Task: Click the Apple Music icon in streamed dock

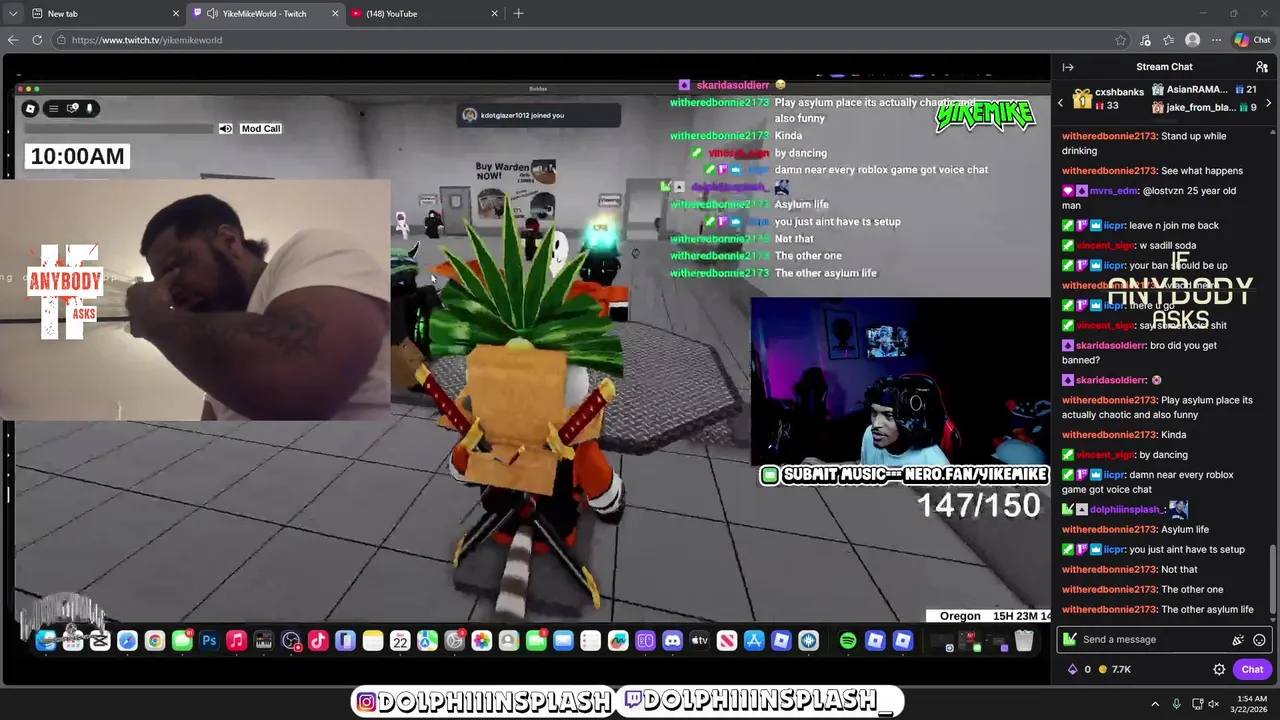Action: click(236, 641)
